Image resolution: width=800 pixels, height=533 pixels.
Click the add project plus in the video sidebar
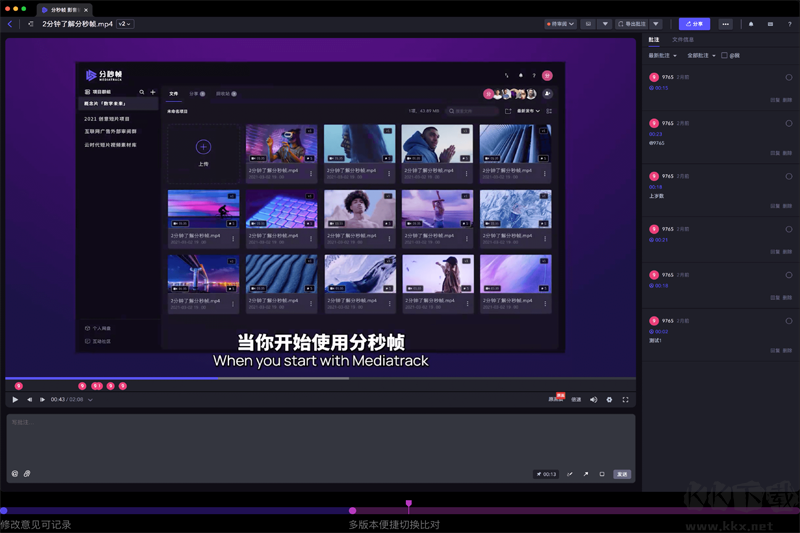(153, 92)
